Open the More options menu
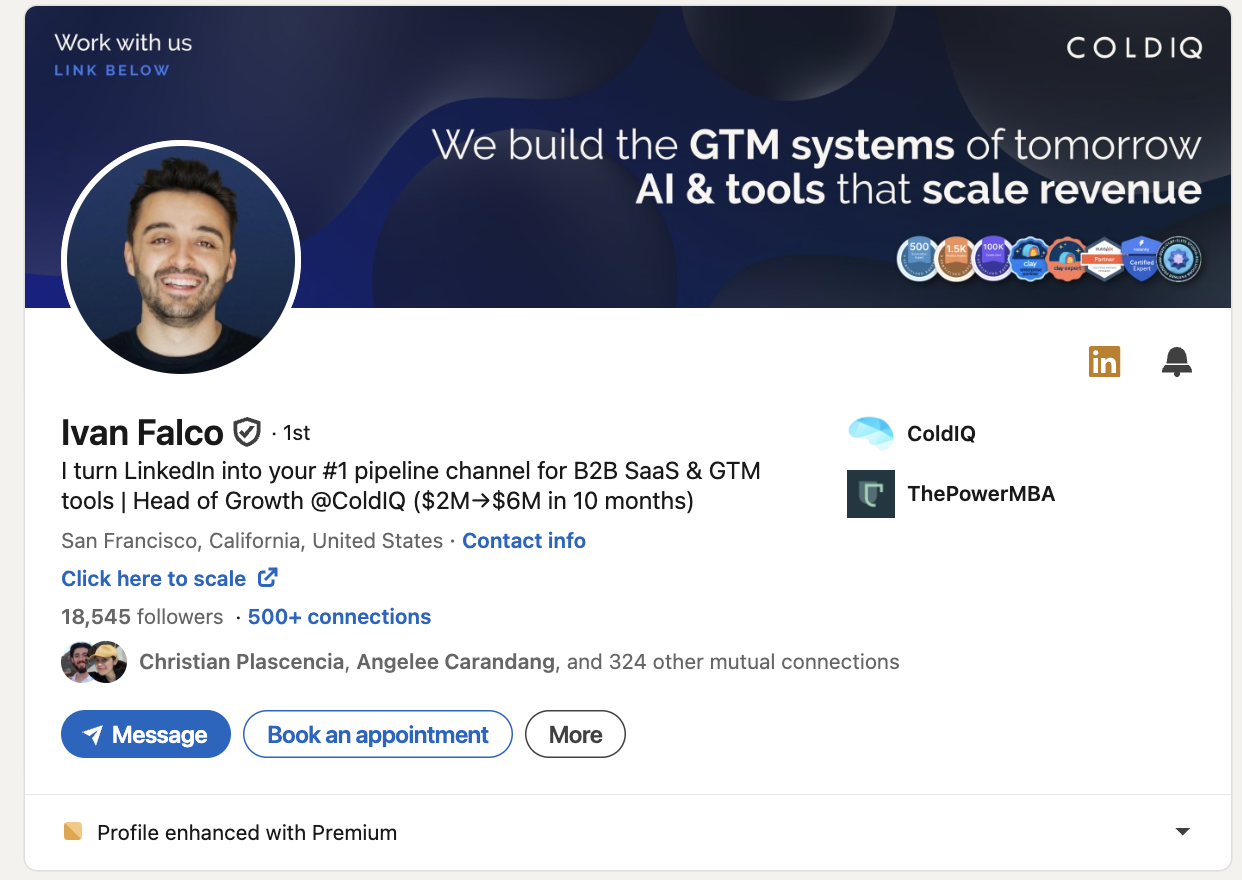Screen dimensions: 1242x880 point(575,735)
